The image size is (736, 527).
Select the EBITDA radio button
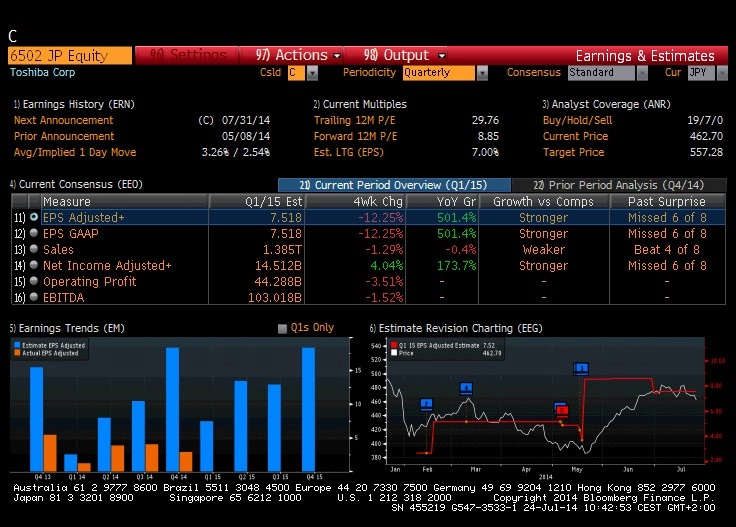point(34,297)
